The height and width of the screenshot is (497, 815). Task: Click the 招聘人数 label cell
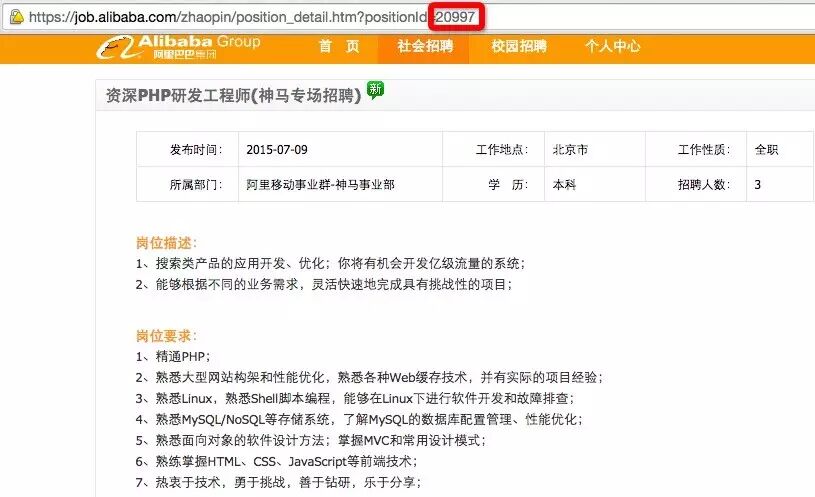click(x=696, y=184)
